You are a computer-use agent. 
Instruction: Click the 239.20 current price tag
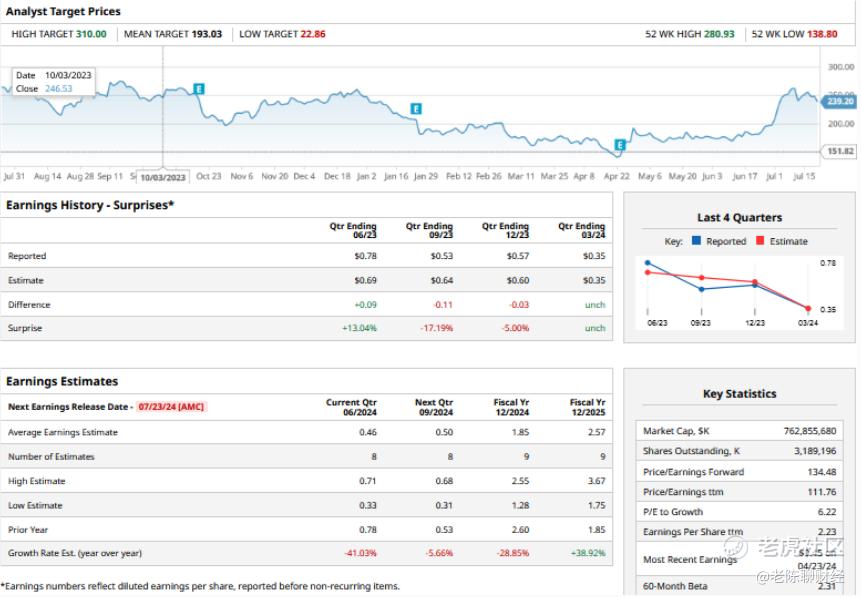[840, 102]
